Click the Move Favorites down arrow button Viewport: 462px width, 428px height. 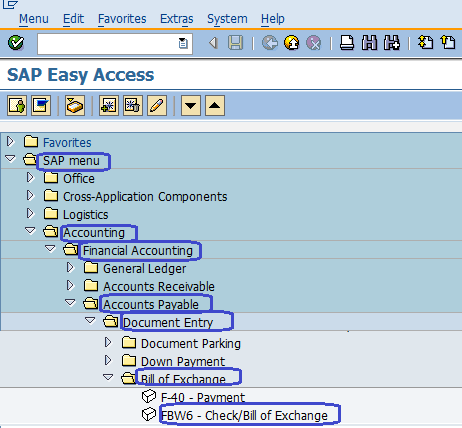point(191,106)
